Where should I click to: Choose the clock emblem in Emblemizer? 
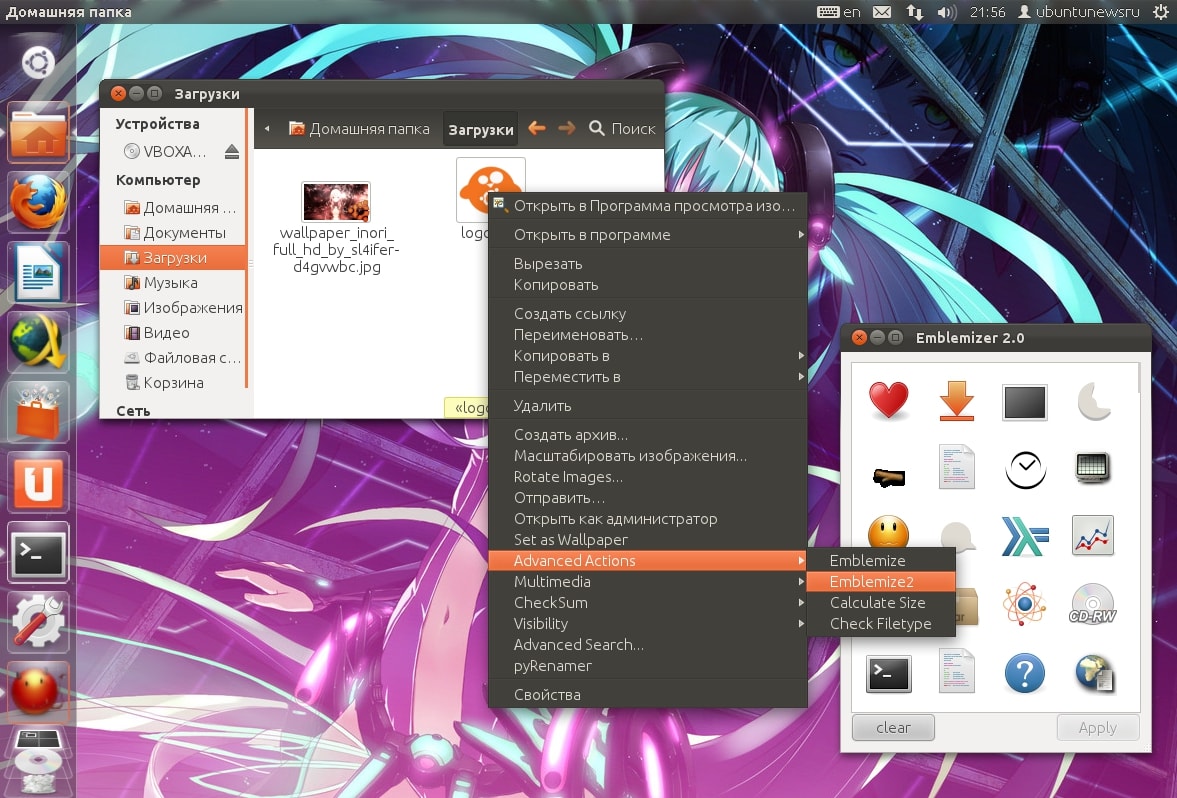click(1025, 470)
